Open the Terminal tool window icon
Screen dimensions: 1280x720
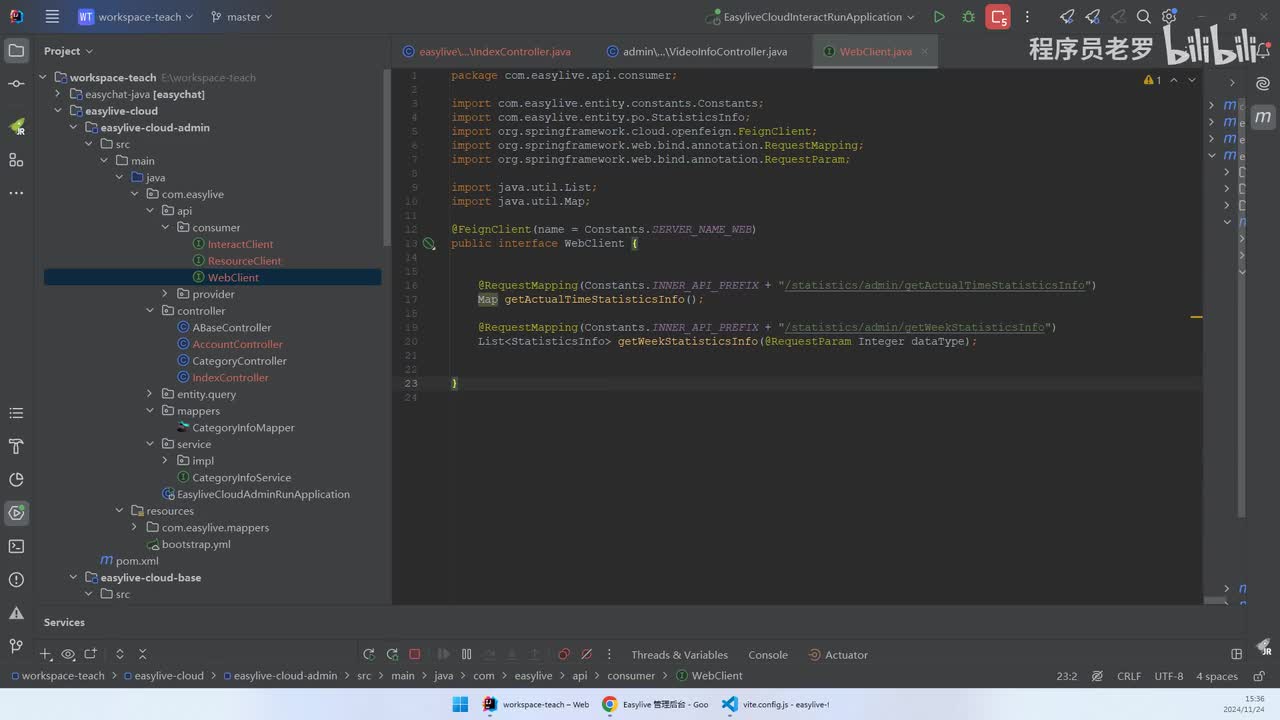pos(16,546)
